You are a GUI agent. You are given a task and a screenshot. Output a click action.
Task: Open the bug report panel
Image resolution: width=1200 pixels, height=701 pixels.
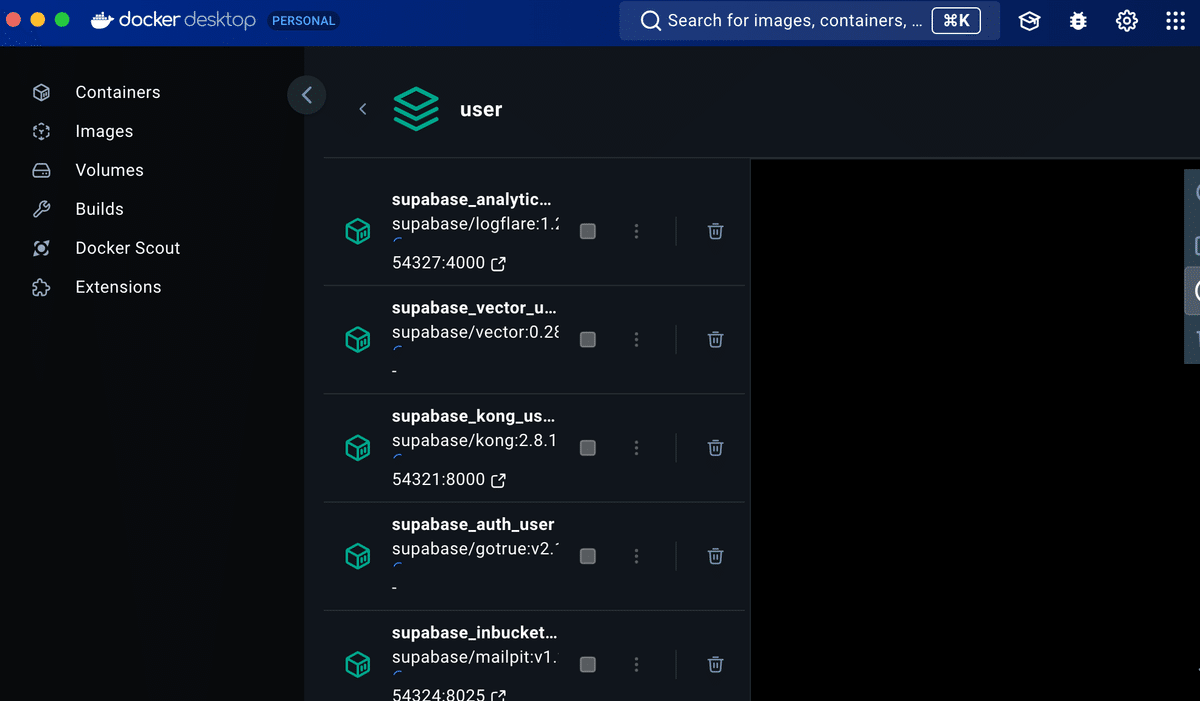[1077, 20]
